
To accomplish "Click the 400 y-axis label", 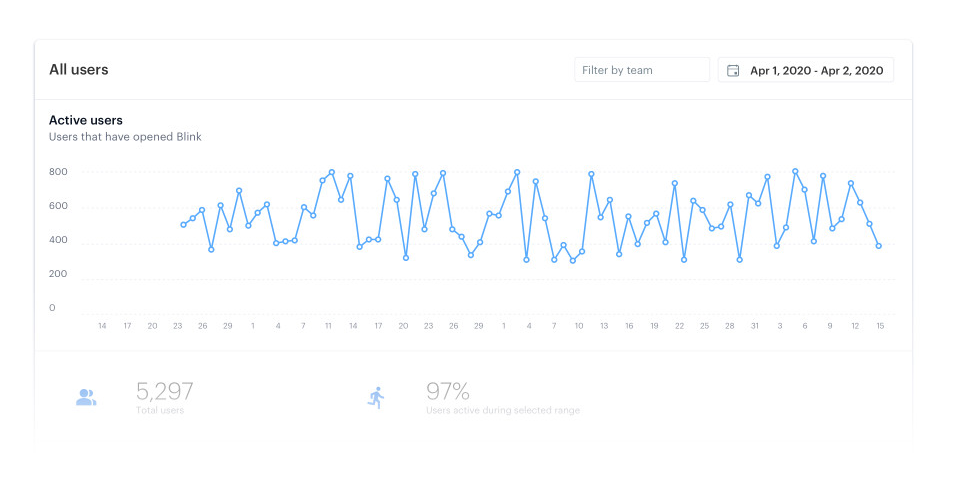I will coord(59,240).
